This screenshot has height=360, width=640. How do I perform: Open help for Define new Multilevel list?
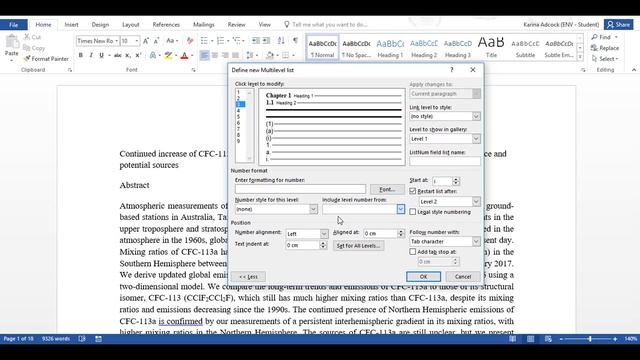(x=451, y=70)
